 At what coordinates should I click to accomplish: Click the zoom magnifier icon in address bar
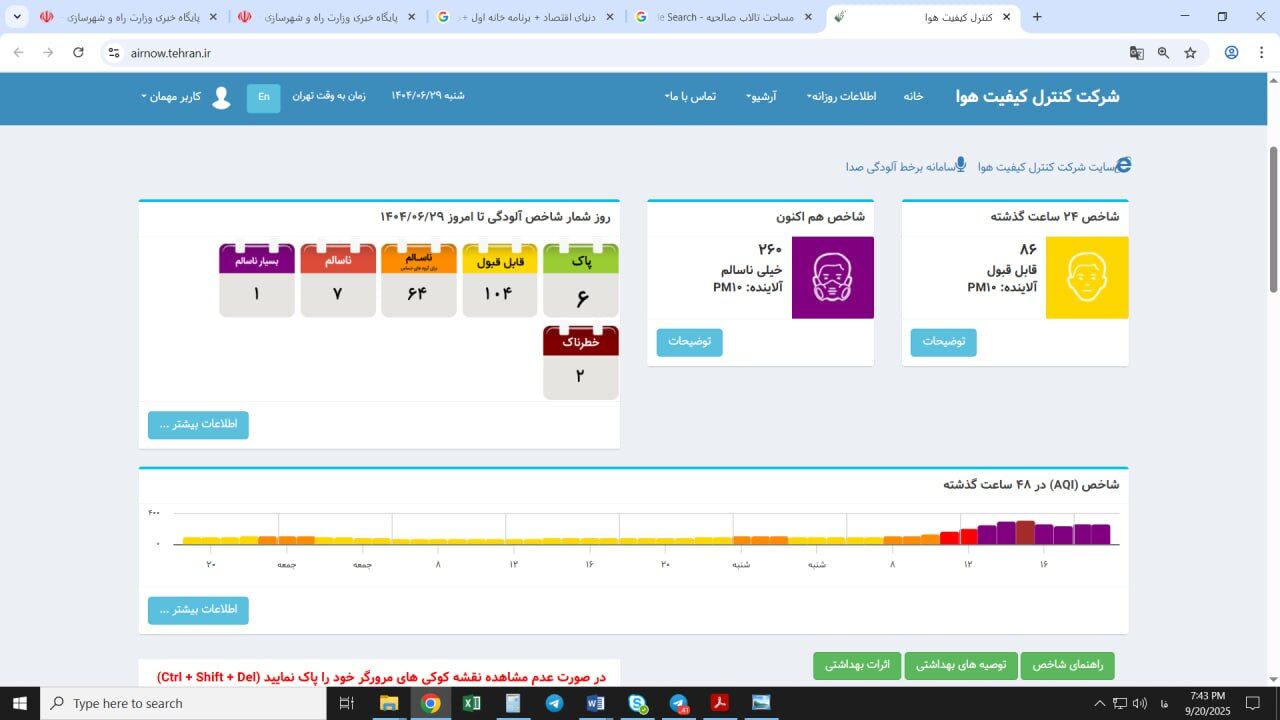1163,53
